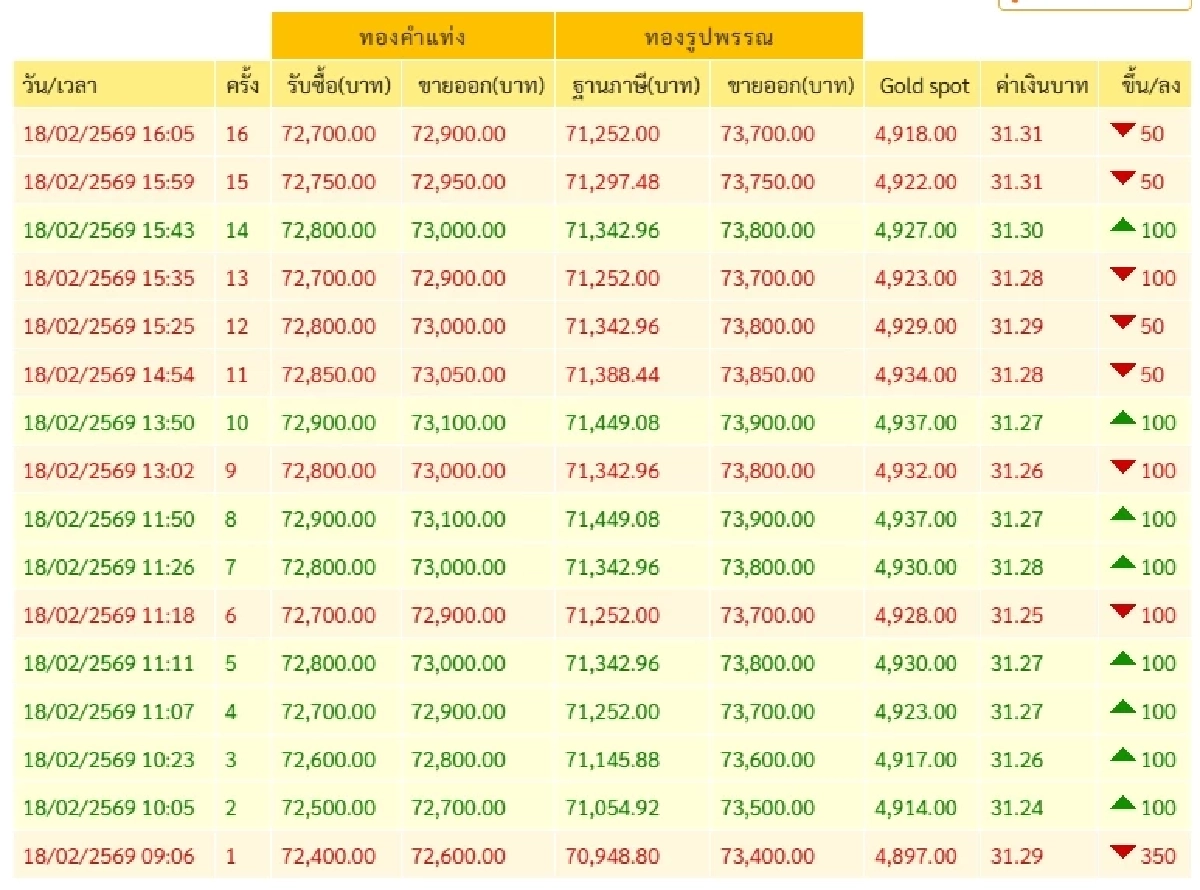
Task: Click Gold spot value 4,934.00
Action: click(x=916, y=375)
